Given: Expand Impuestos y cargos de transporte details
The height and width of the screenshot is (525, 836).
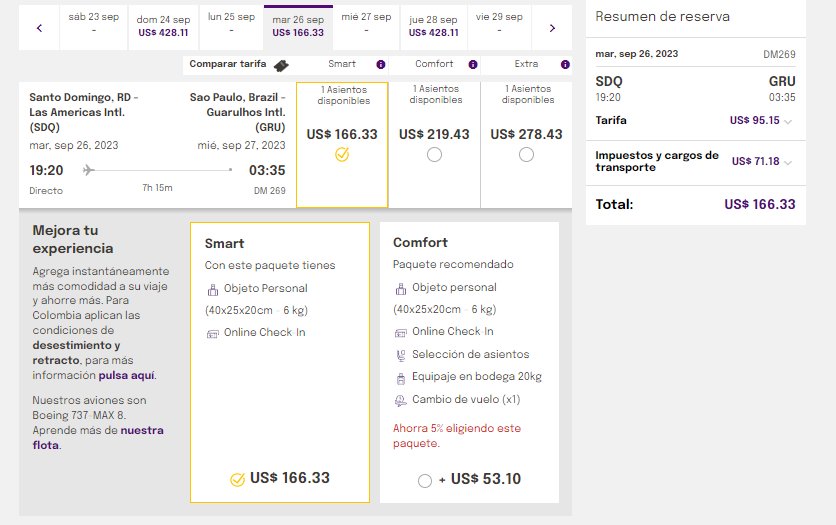Looking at the screenshot, I should click(788, 162).
